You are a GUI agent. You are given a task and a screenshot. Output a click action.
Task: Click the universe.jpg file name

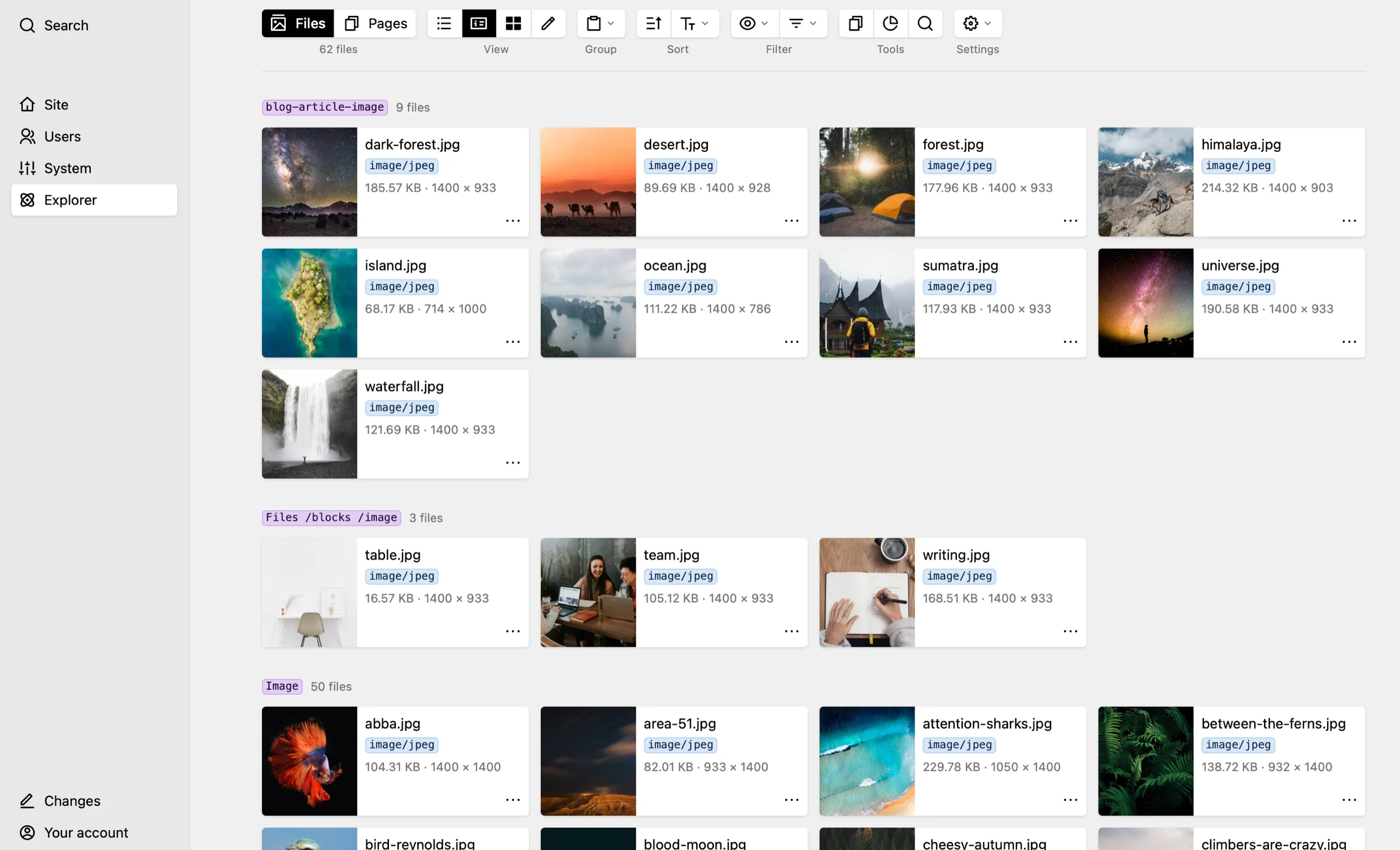point(1240,265)
